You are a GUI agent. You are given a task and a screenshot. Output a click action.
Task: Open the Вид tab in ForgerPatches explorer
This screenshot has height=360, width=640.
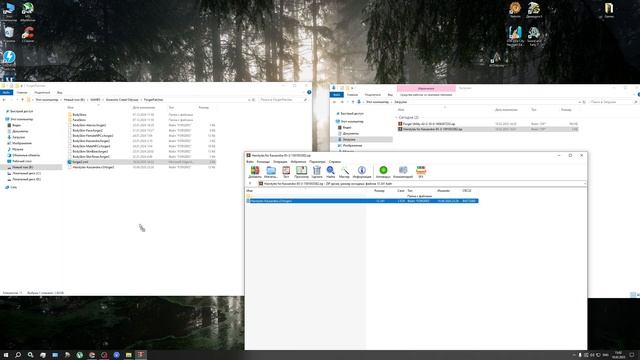coord(60,93)
